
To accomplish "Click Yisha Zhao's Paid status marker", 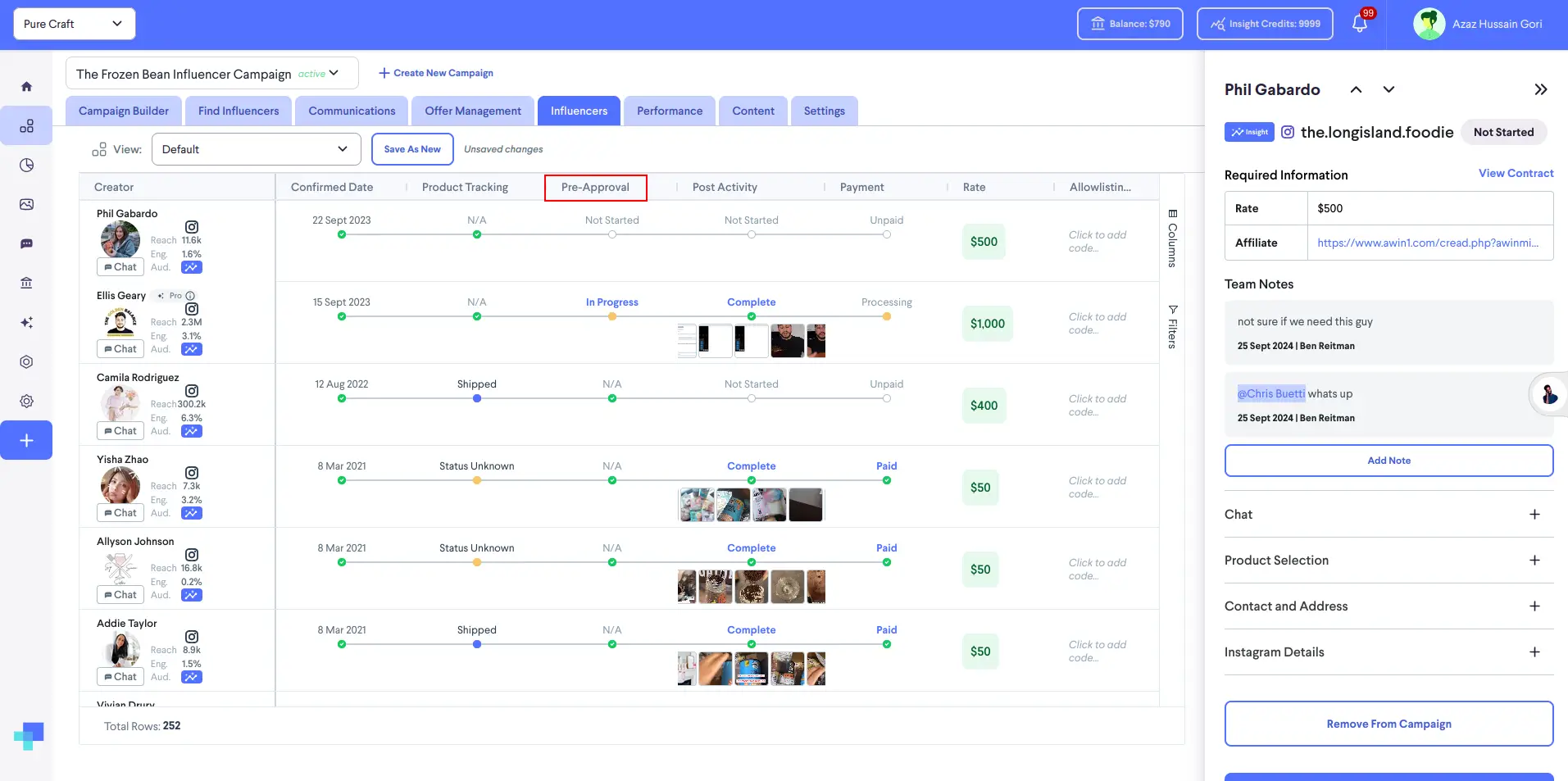I will [886, 480].
